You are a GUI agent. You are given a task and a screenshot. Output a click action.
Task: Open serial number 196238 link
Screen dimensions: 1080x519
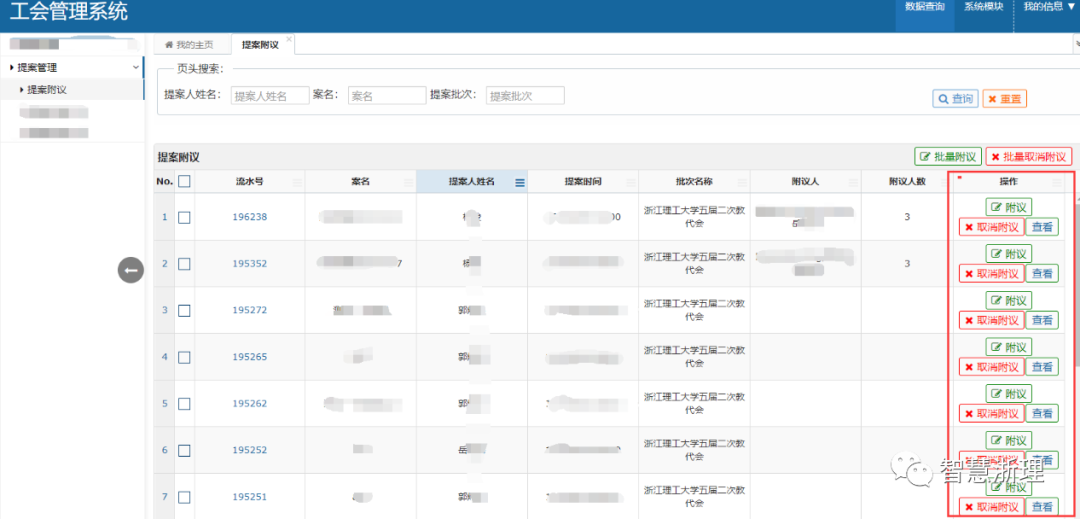(x=249, y=217)
